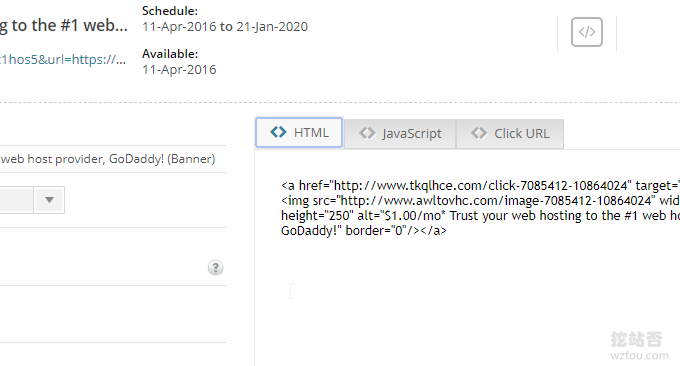
Task: Open the truncated 1hos5&url=https link
Action: pyautogui.click(x=63, y=59)
